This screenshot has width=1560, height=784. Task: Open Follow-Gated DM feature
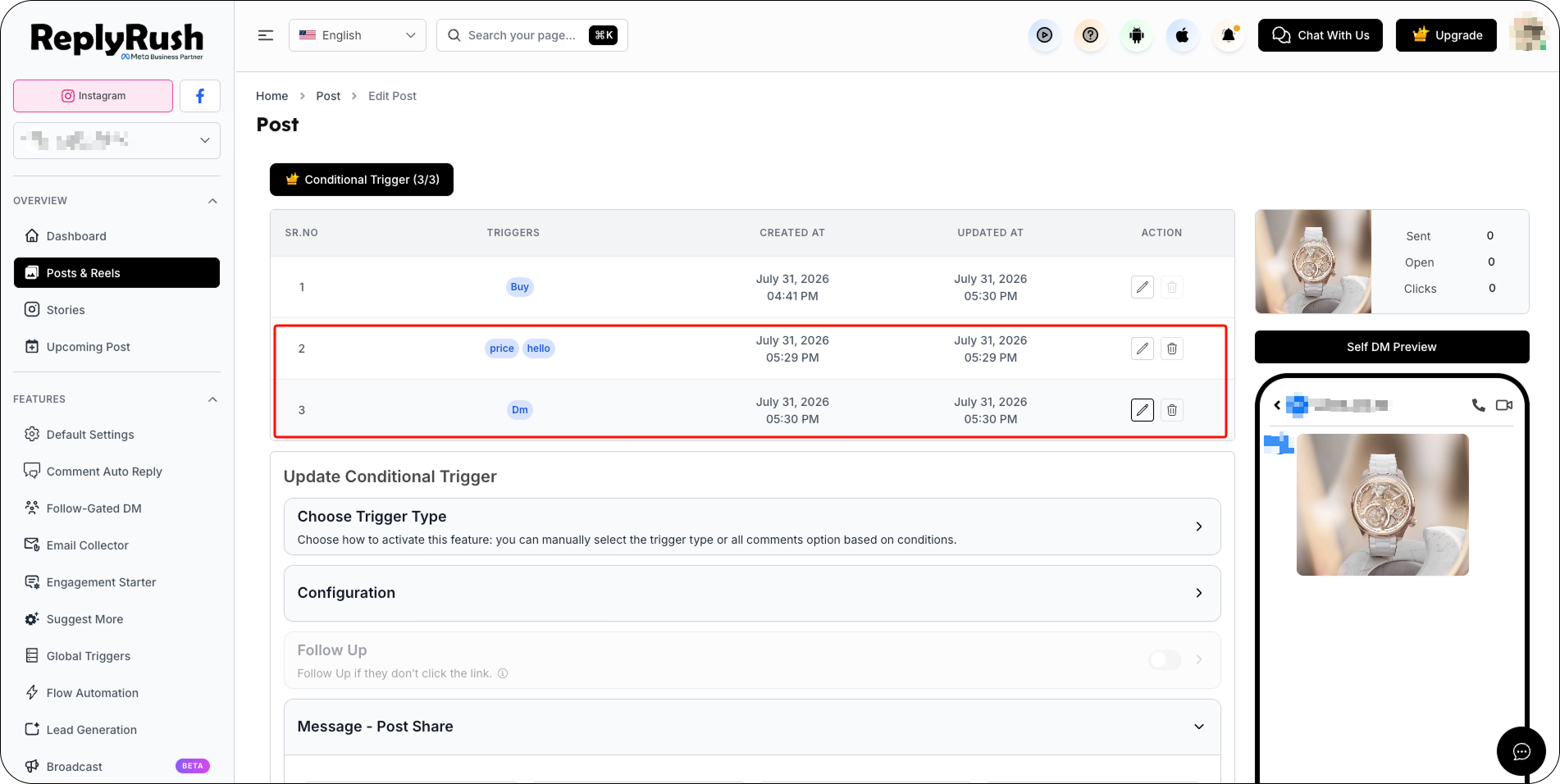pyautogui.click(x=116, y=508)
